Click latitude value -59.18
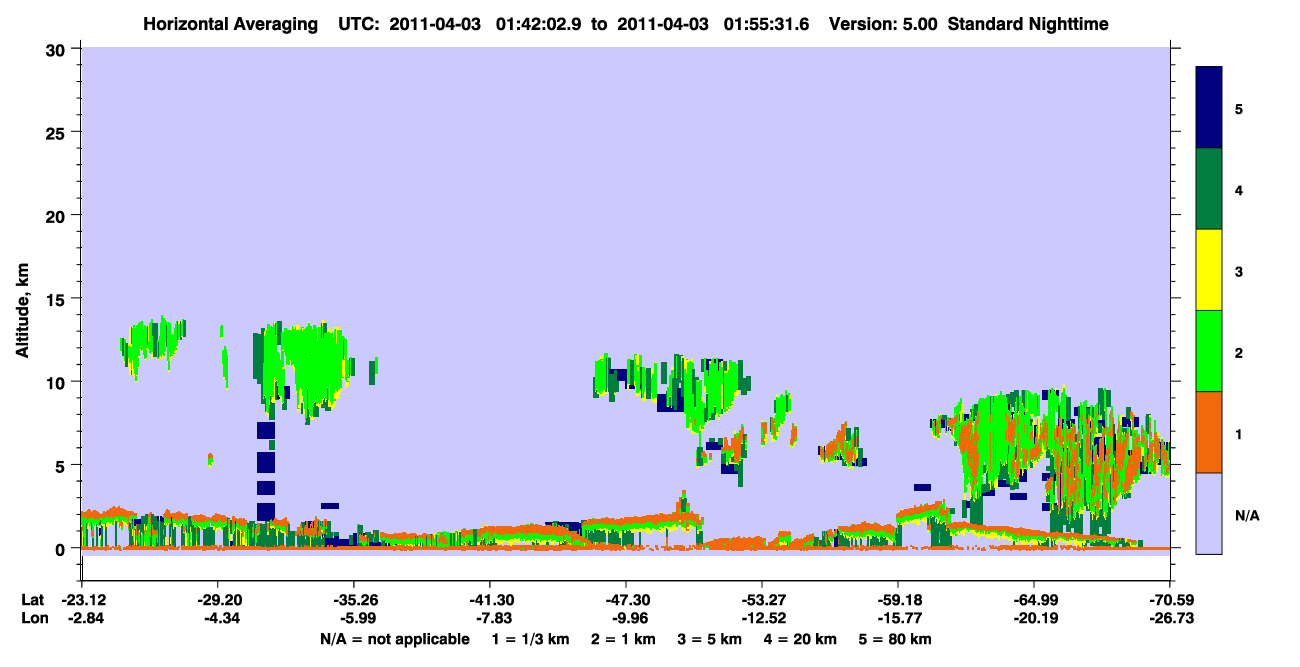Viewport: 1300px width, 667px height. point(898,600)
